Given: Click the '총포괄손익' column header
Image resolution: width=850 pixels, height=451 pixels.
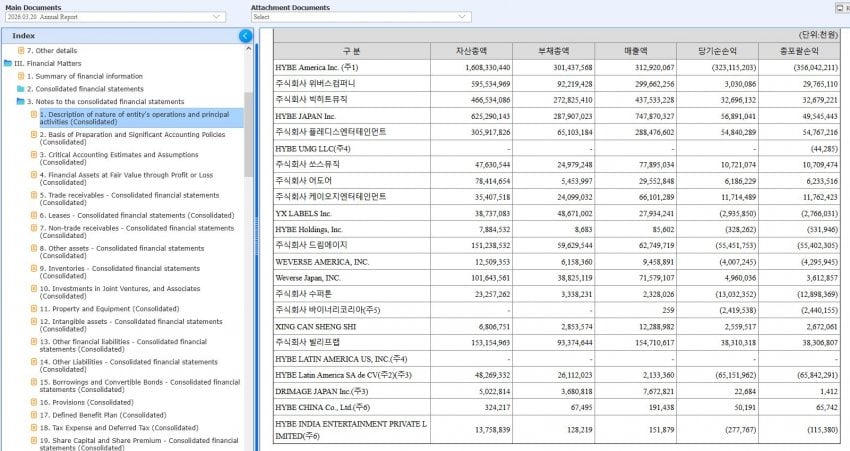Looking at the screenshot, I should [x=799, y=51].
